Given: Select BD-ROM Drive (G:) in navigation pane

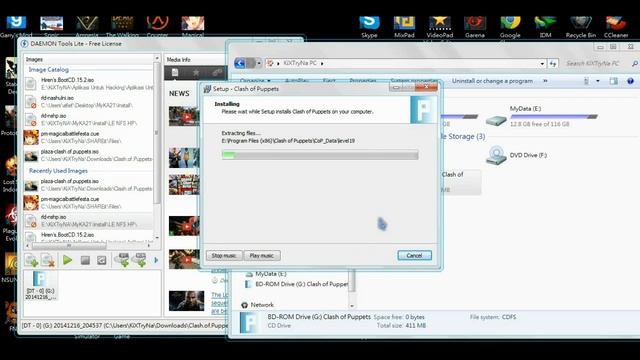Looking at the screenshot, I should tap(297, 284).
